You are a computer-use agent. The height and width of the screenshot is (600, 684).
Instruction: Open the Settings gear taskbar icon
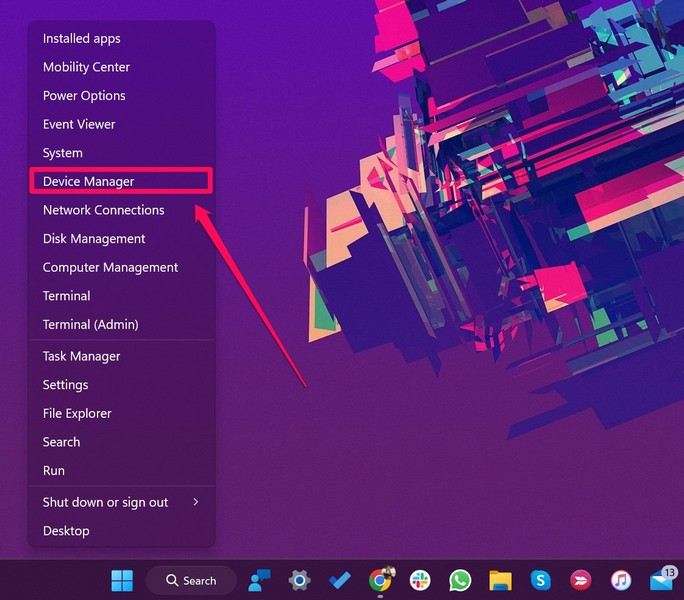click(x=299, y=580)
